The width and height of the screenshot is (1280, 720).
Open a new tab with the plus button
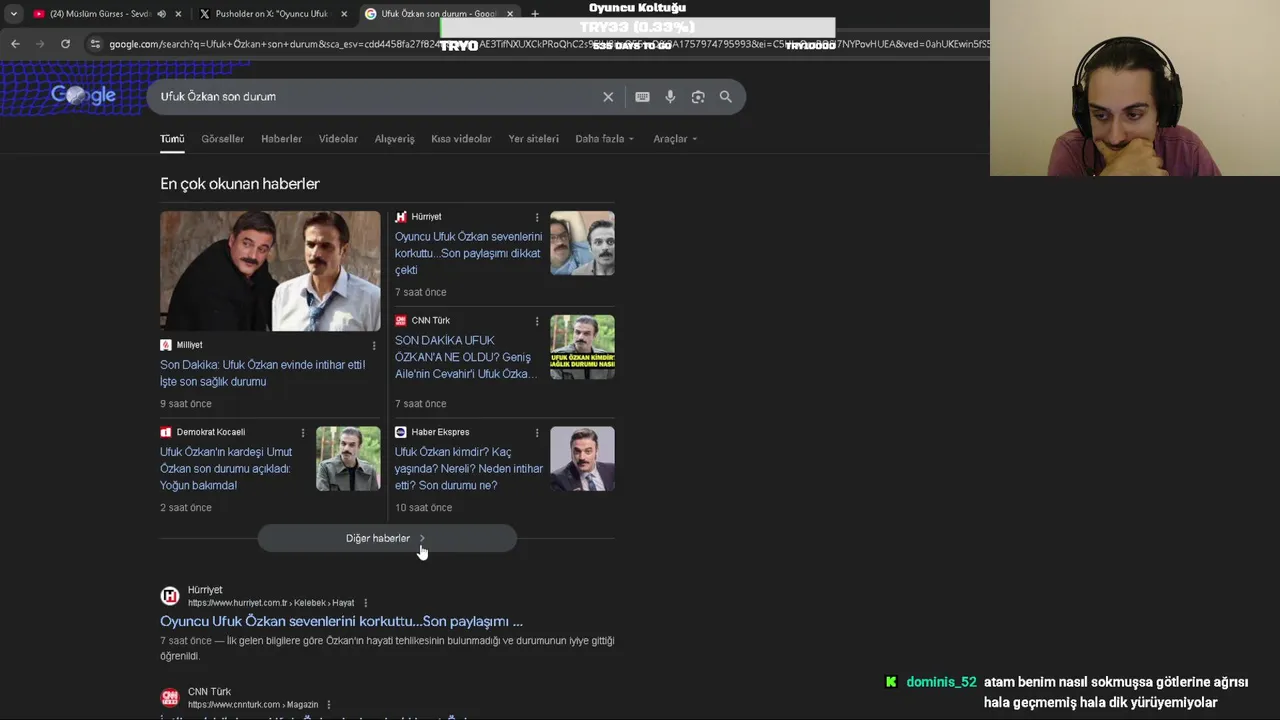point(535,14)
